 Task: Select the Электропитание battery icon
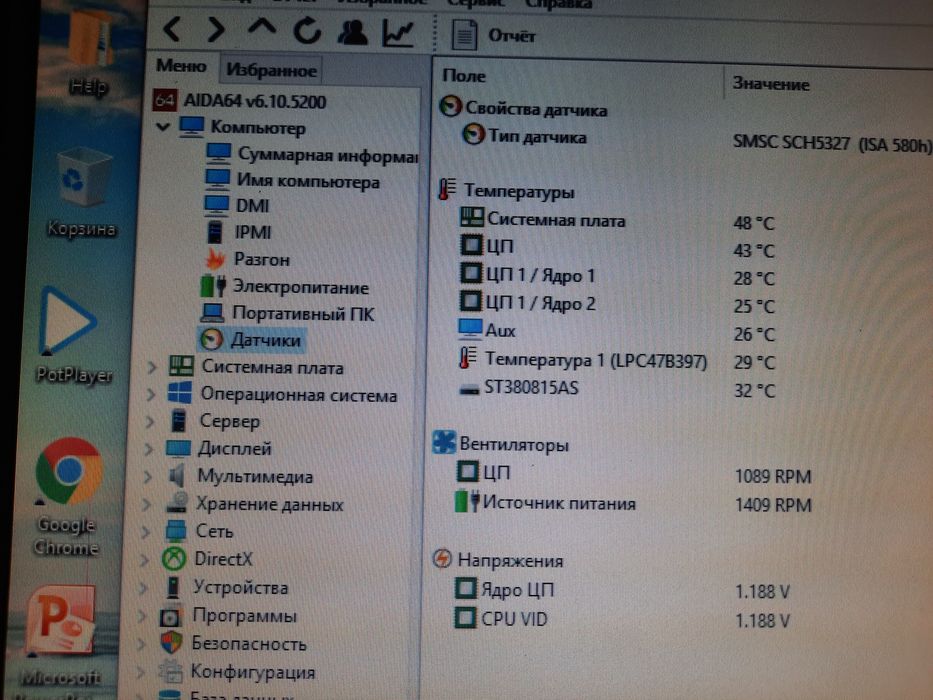coord(213,286)
